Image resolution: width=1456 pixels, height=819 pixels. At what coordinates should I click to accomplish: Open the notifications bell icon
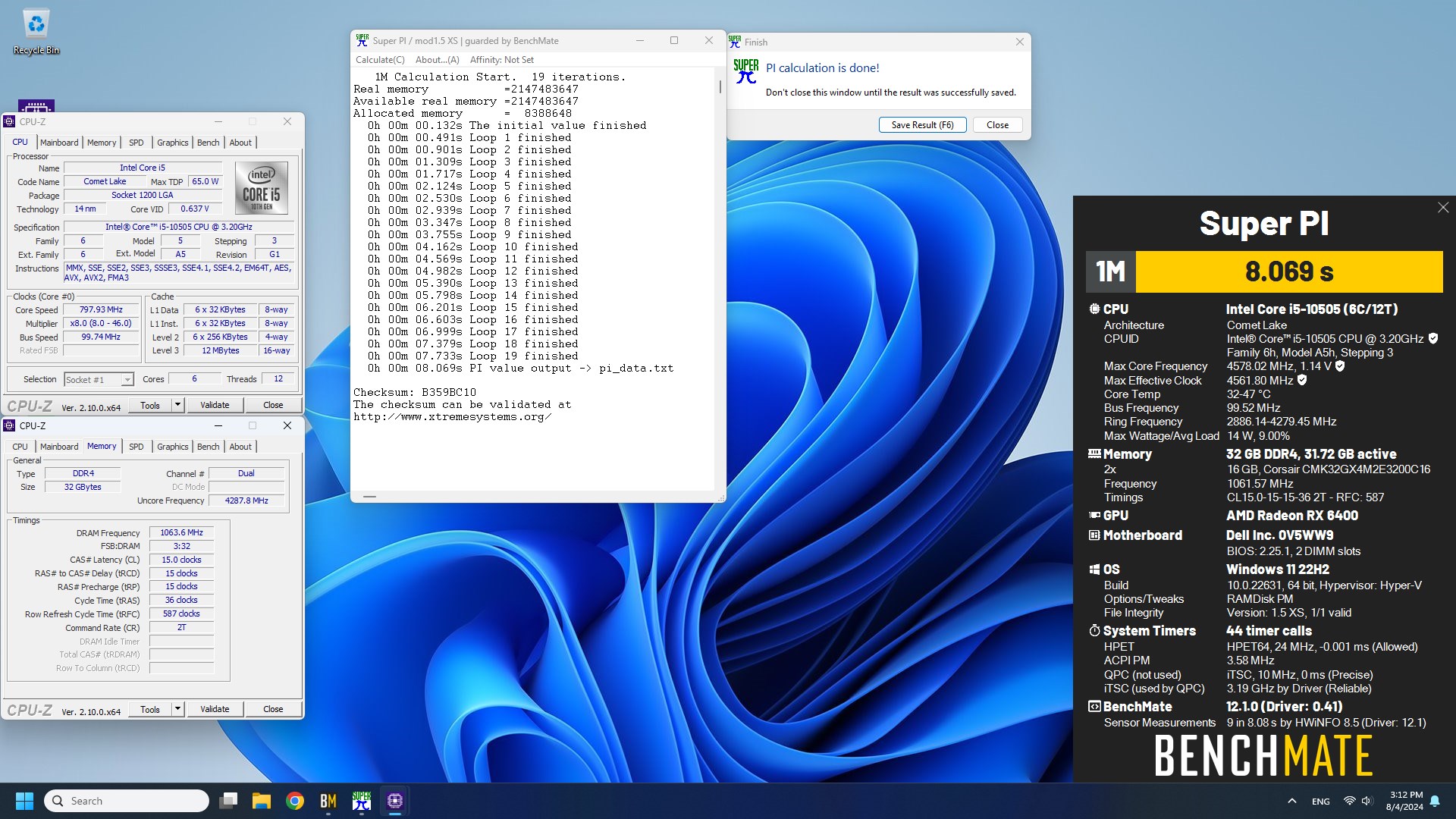pyautogui.click(x=1435, y=801)
